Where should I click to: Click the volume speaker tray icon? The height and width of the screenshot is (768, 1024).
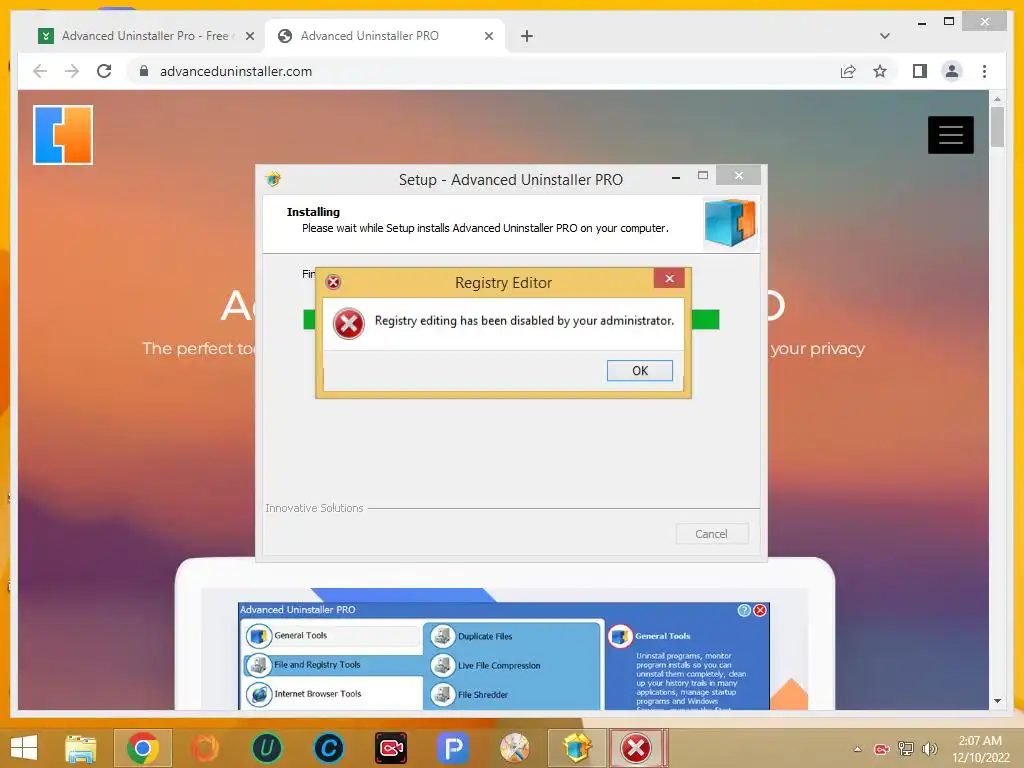pos(929,748)
